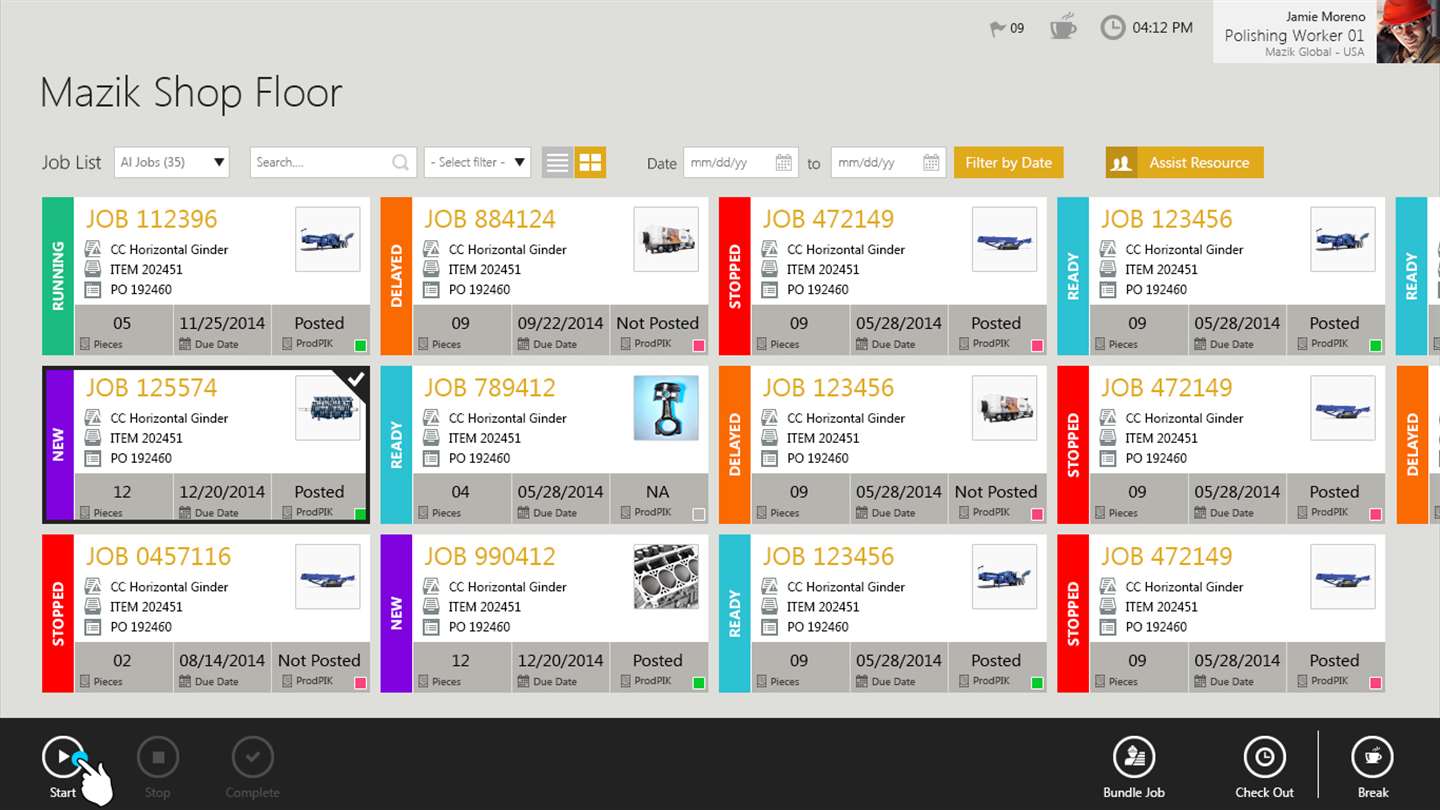Click 04 pieces count on JOB 789412
Viewport: 1440px width, 810px height.
[x=460, y=492]
